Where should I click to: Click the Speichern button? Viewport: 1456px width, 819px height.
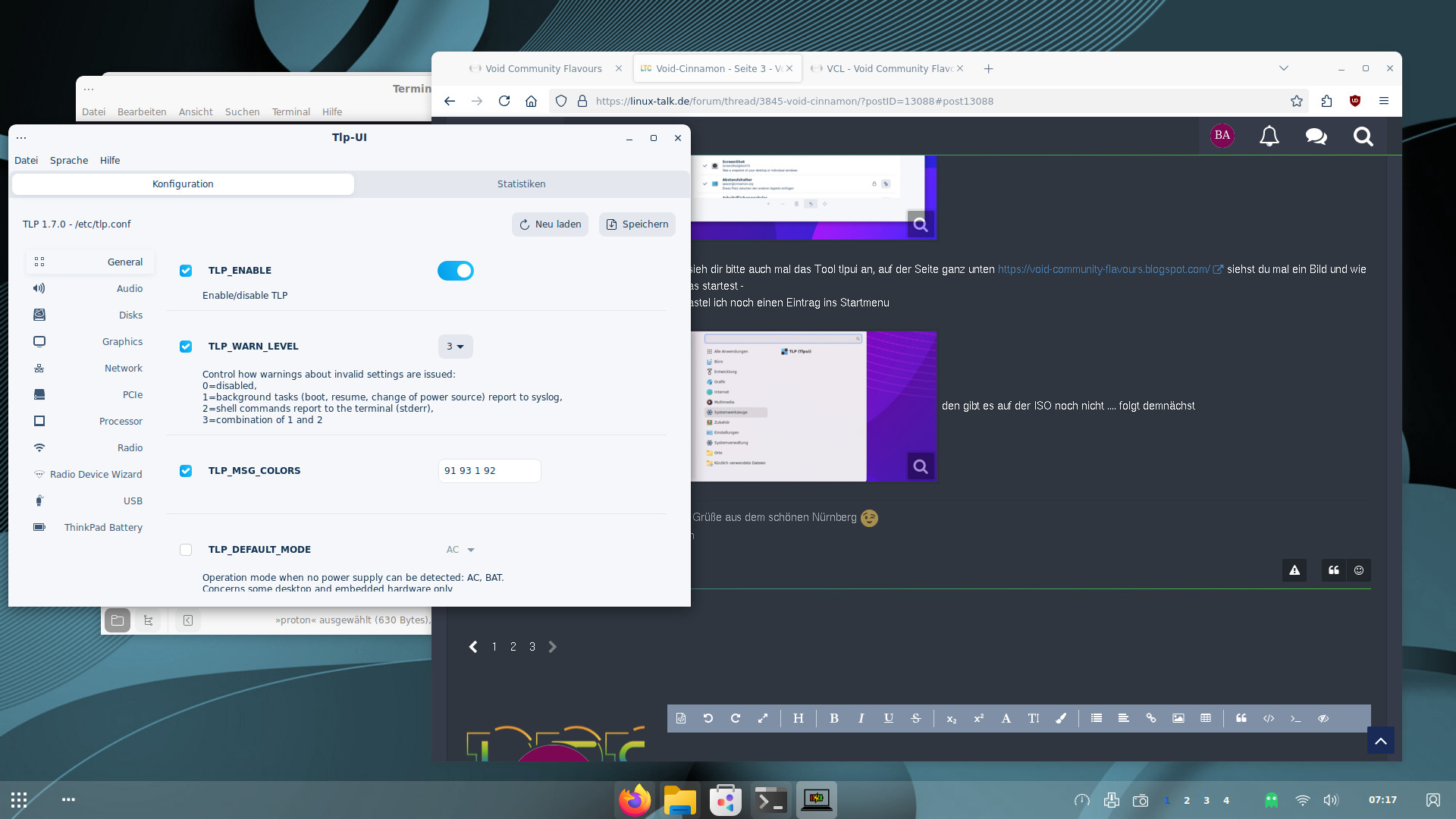coord(637,224)
